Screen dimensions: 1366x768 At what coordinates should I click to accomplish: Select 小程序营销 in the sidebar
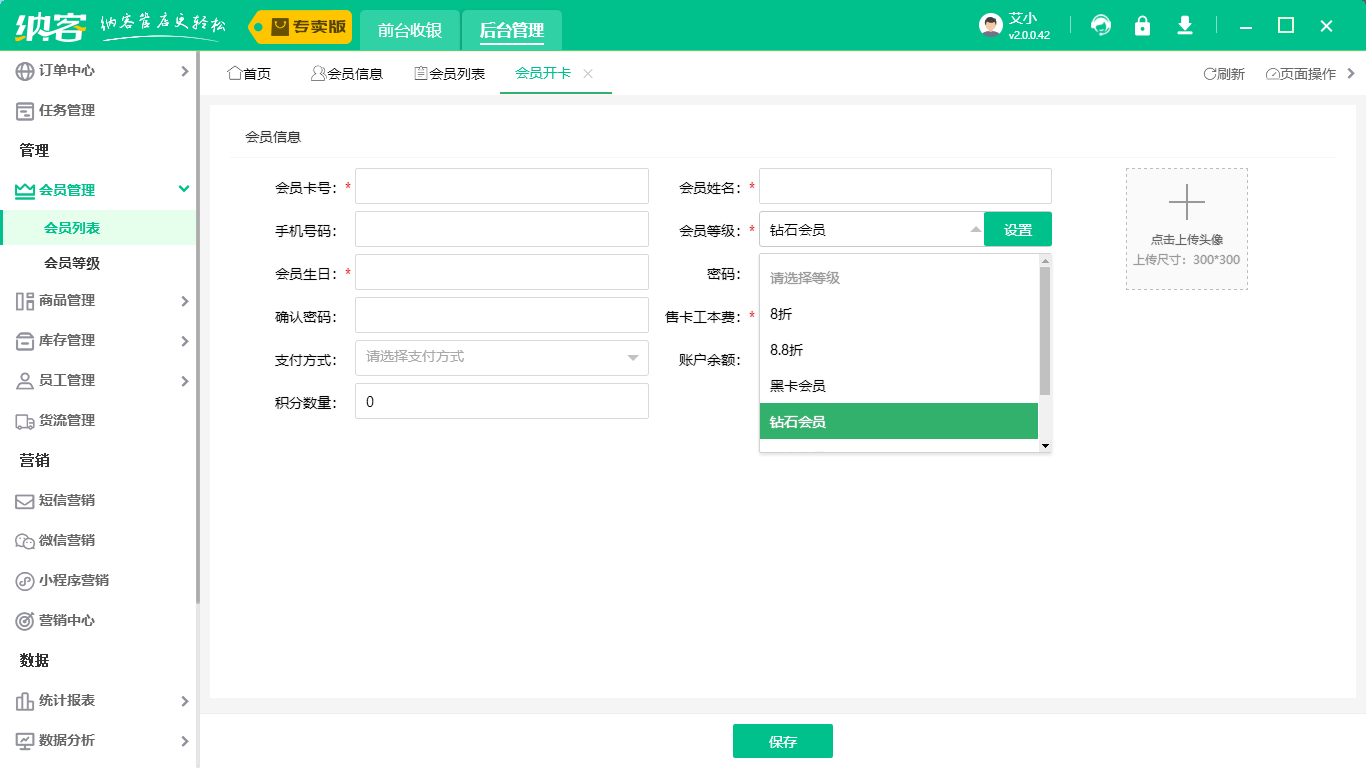(70, 581)
